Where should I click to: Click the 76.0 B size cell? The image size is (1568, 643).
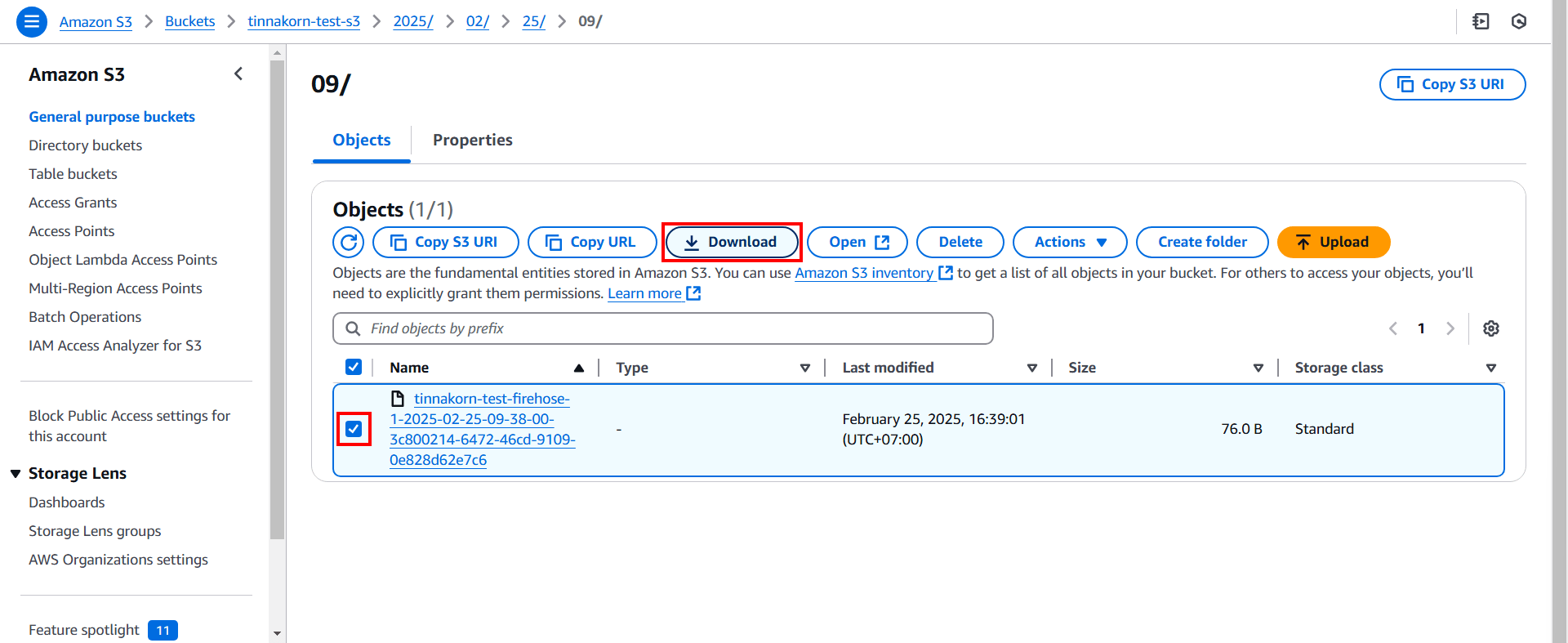tap(1241, 429)
